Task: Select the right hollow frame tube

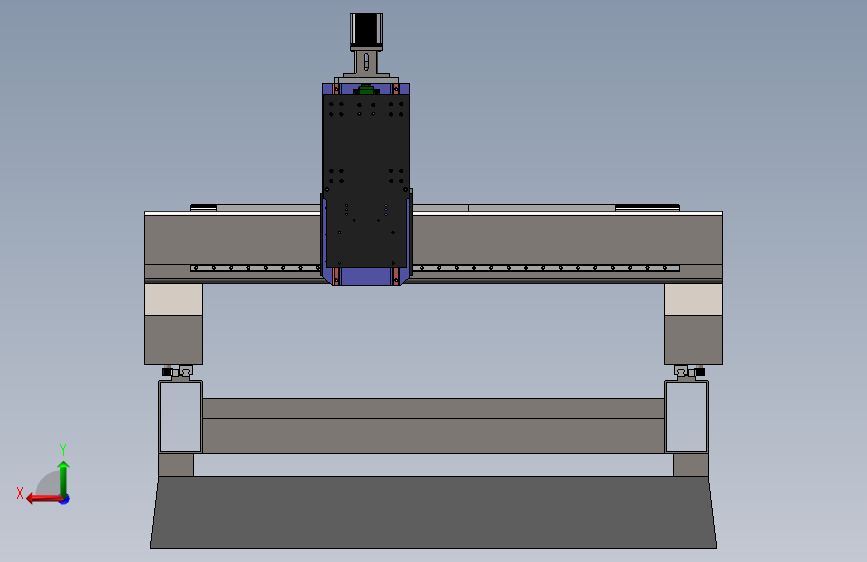Action: point(686,417)
